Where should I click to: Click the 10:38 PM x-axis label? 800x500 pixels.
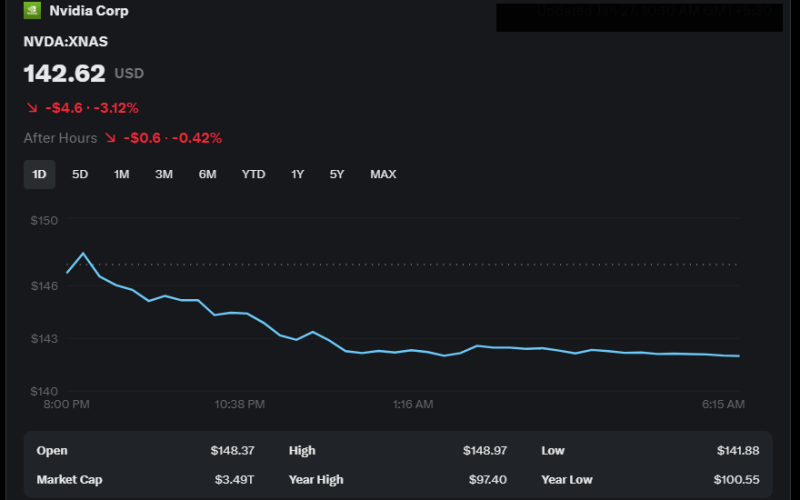pyautogui.click(x=239, y=405)
